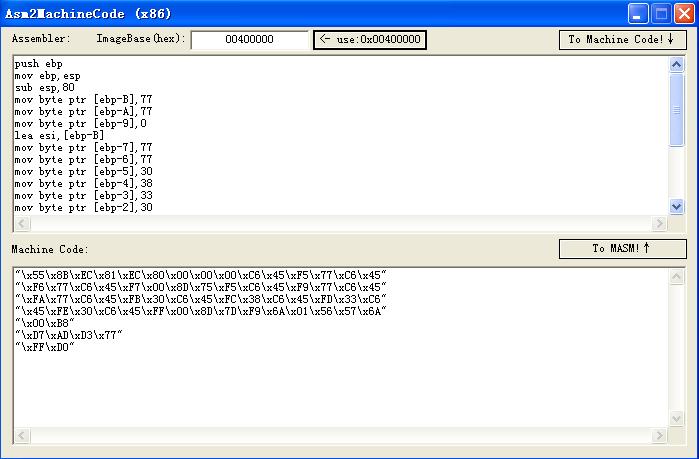This screenshot has height=459, width=699.
Task: Focus the ImageBase (hex) input field
Action: (250, 40)
